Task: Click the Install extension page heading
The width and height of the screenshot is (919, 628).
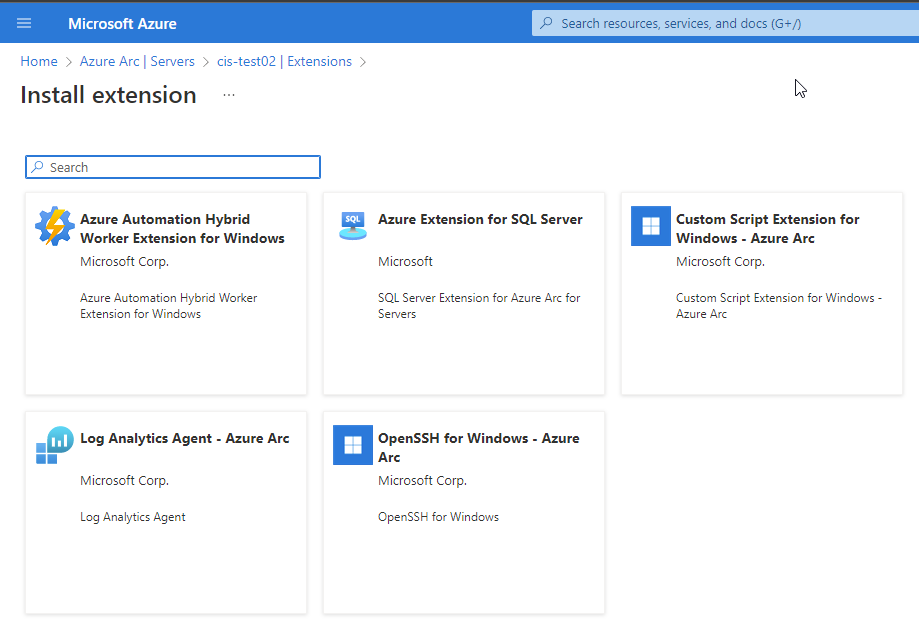Action: coord(108,95)
